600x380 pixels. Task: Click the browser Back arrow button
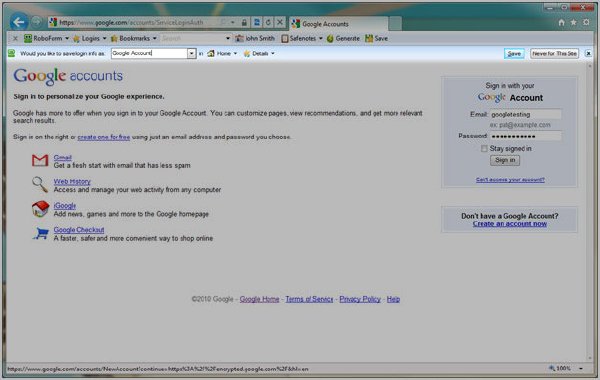click(18, 22)
